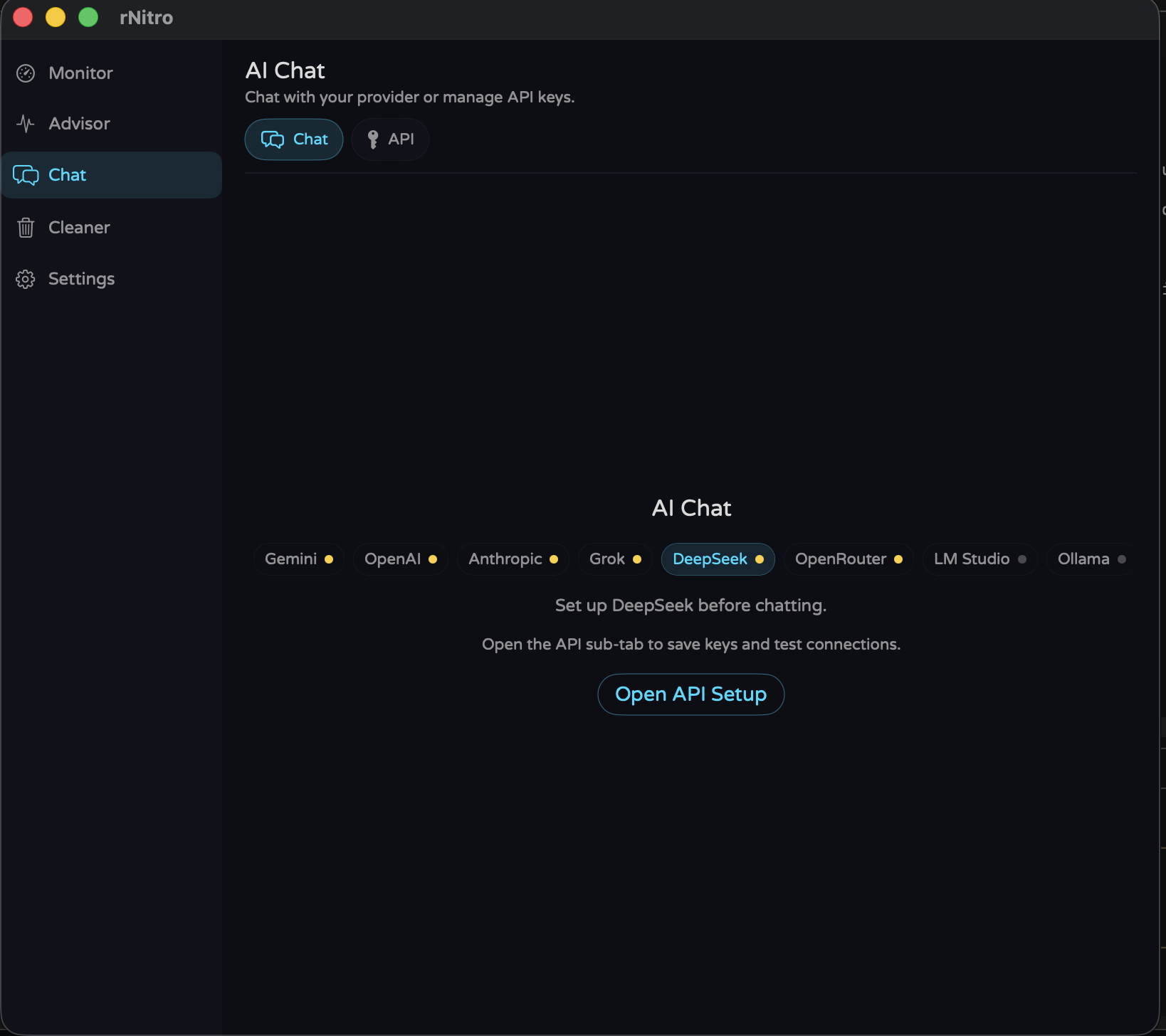Pick the OpenRouter provider

click(x=849, y=559)
